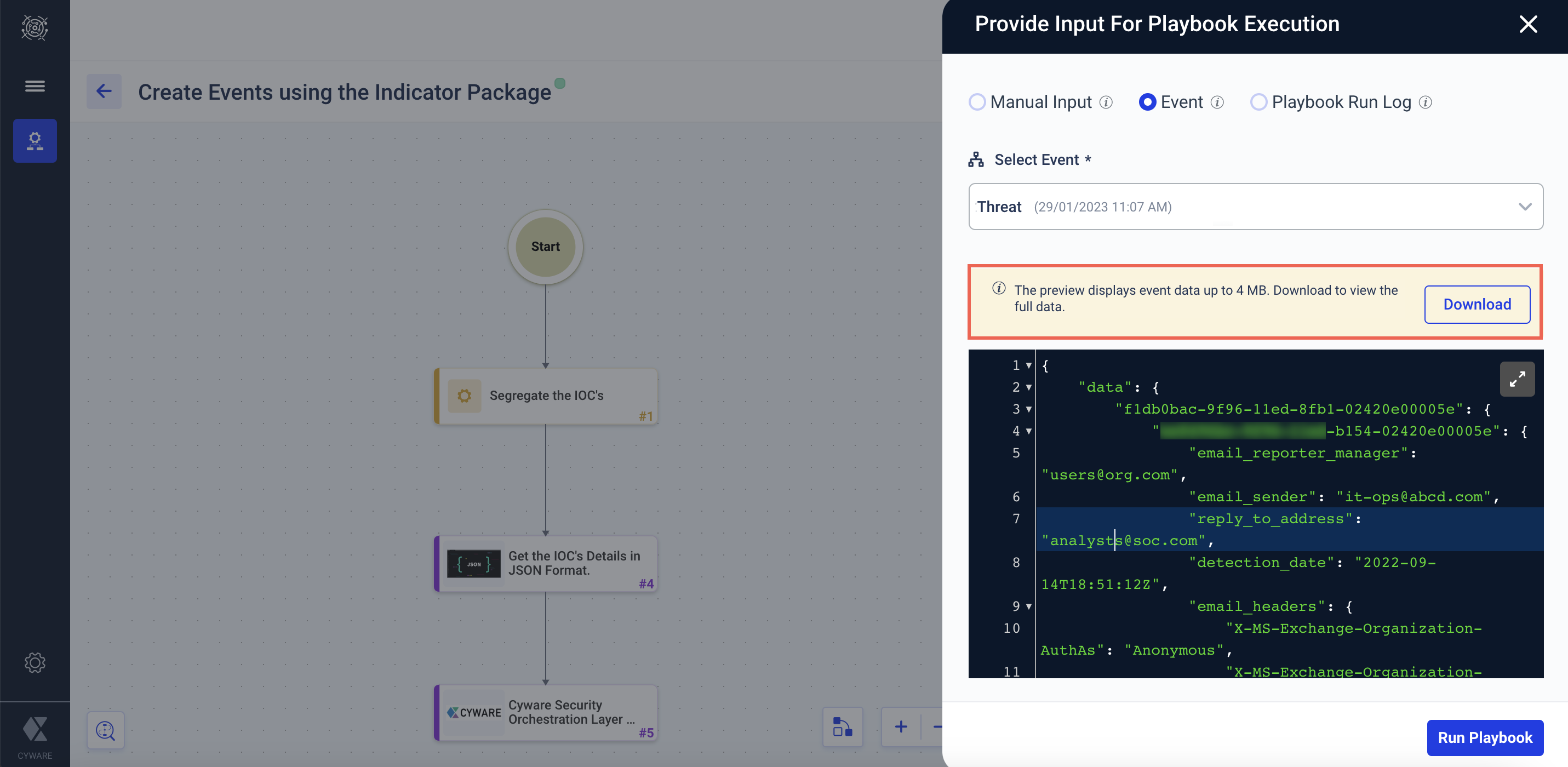
Task: Open the settings gear in sidebar
Action: point(35,662)
